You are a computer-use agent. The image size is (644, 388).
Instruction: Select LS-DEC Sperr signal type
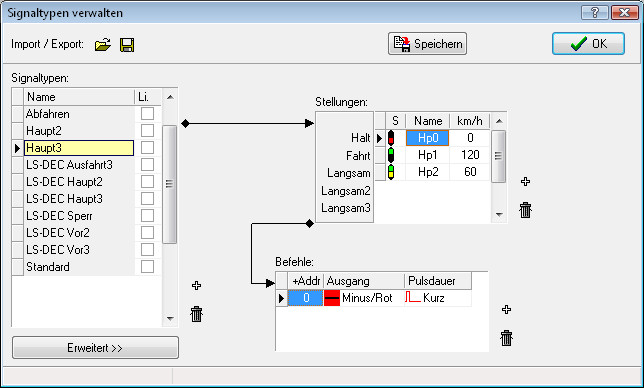pyautogui.click(x=79, y=216)
